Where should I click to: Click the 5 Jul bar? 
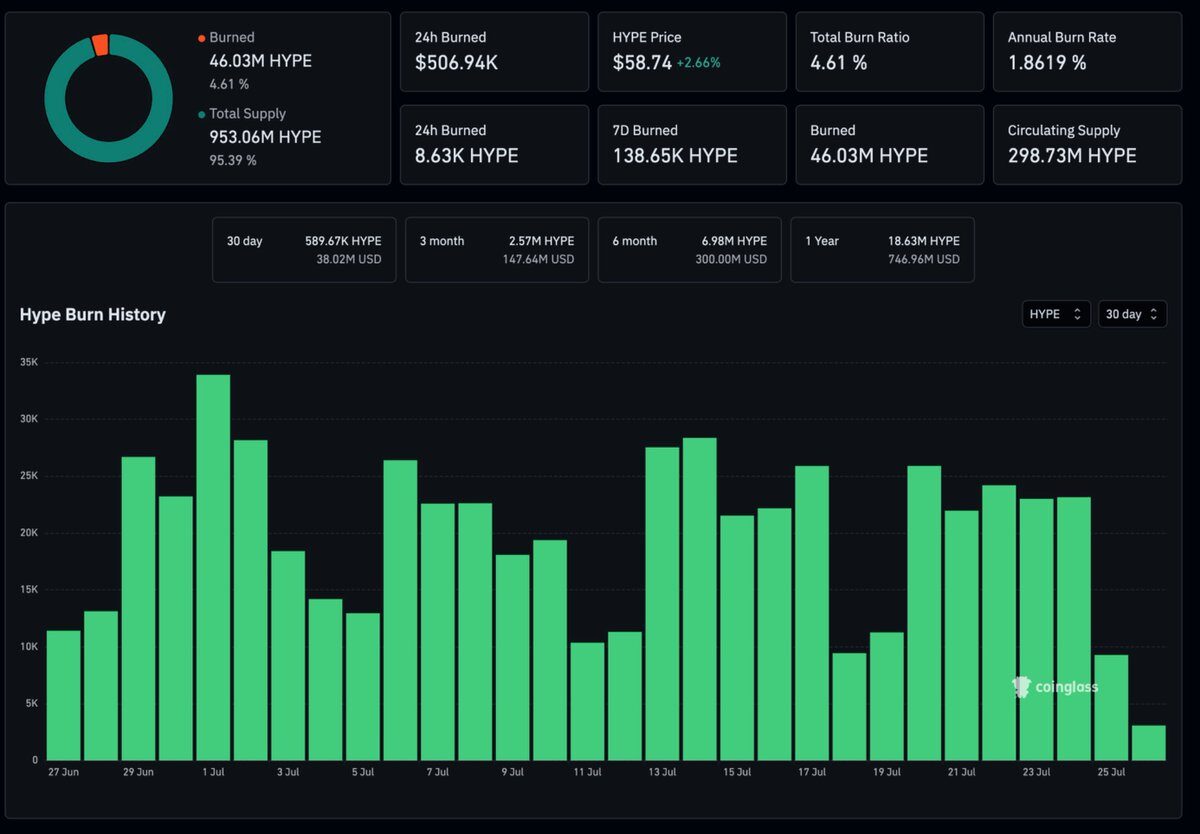coord(363,686)
